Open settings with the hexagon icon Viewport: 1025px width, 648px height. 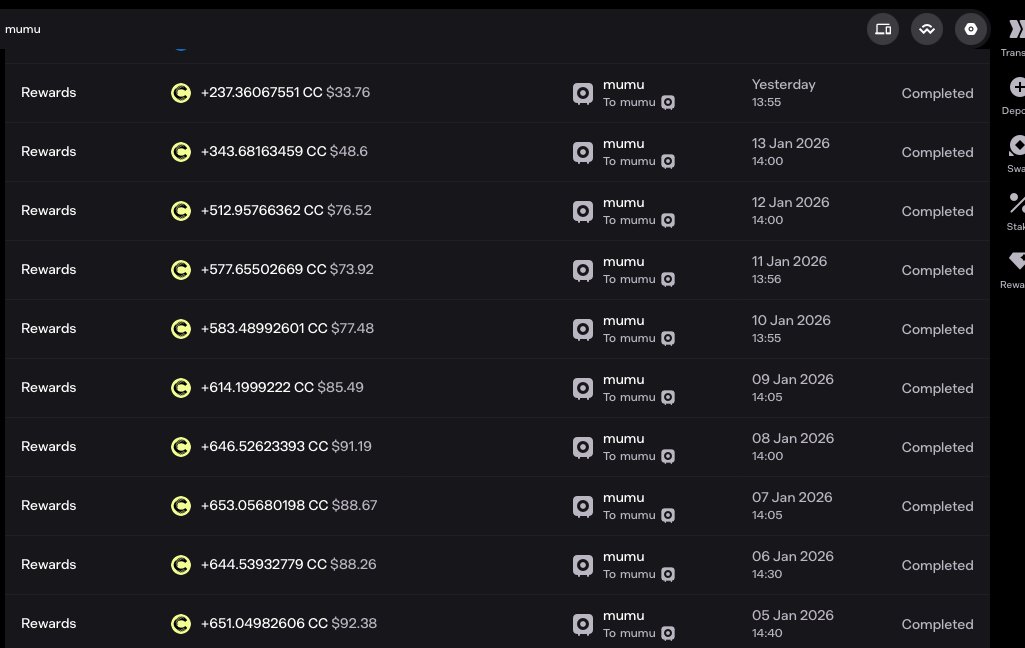(970, 29)
